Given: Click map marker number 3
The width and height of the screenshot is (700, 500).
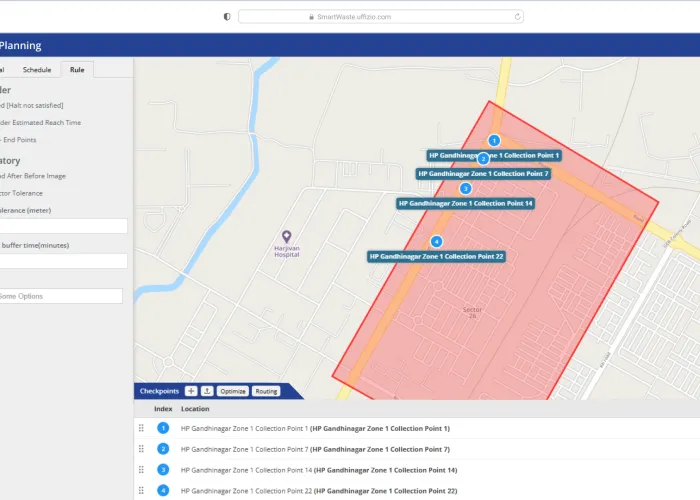Looking at the screenshot, I should [x=465, y=188].
